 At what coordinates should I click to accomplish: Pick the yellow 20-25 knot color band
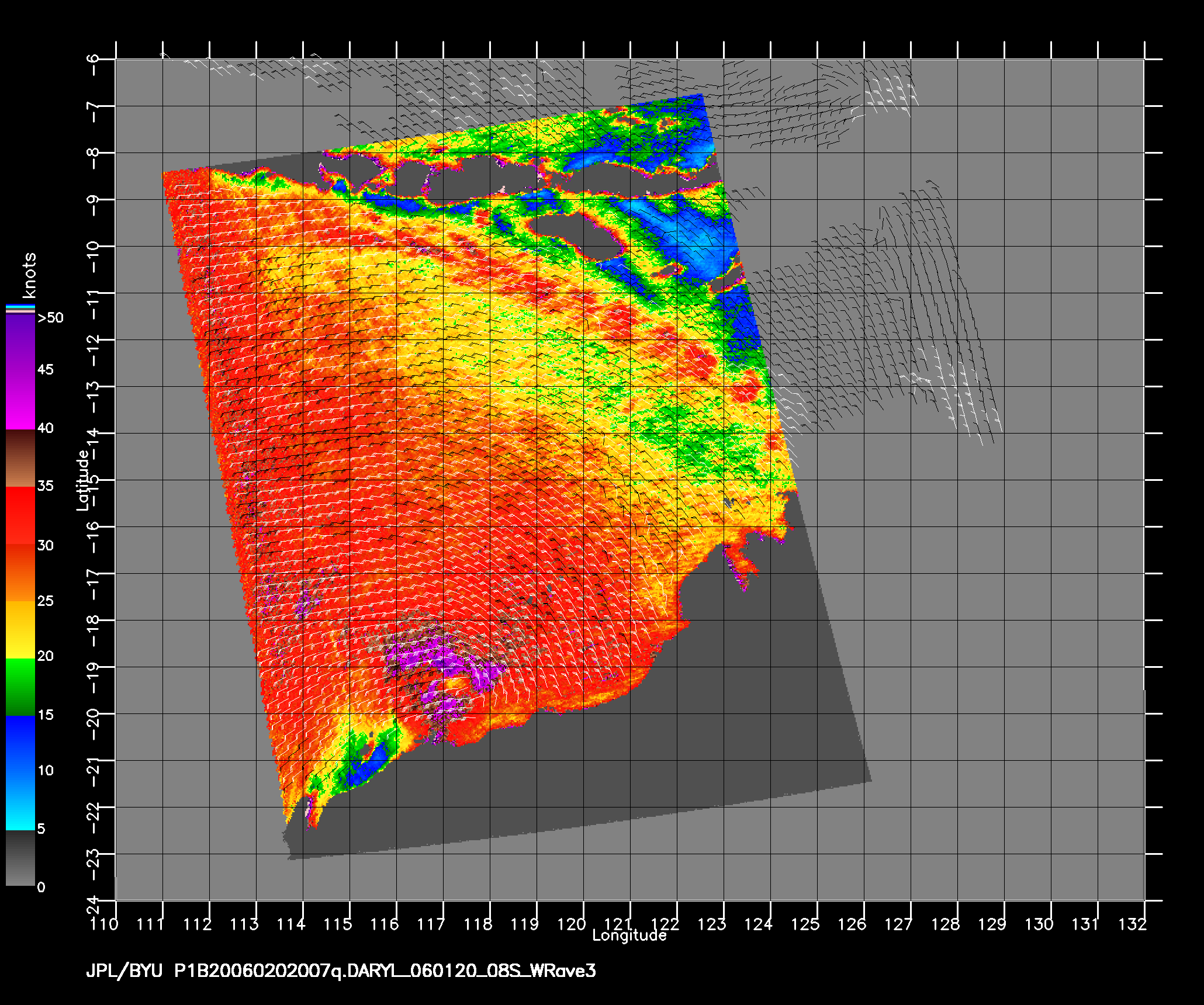pyautogui.click(x=20, y=630)
